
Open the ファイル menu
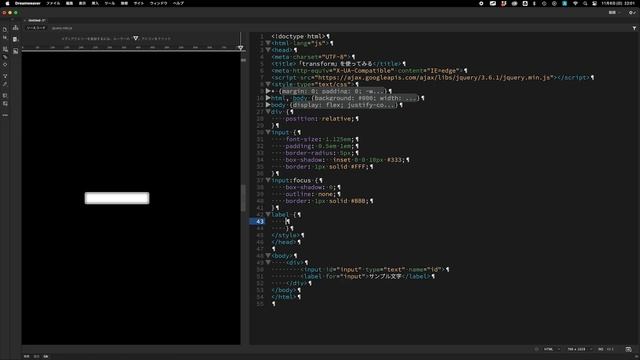[x=53, y=3]
